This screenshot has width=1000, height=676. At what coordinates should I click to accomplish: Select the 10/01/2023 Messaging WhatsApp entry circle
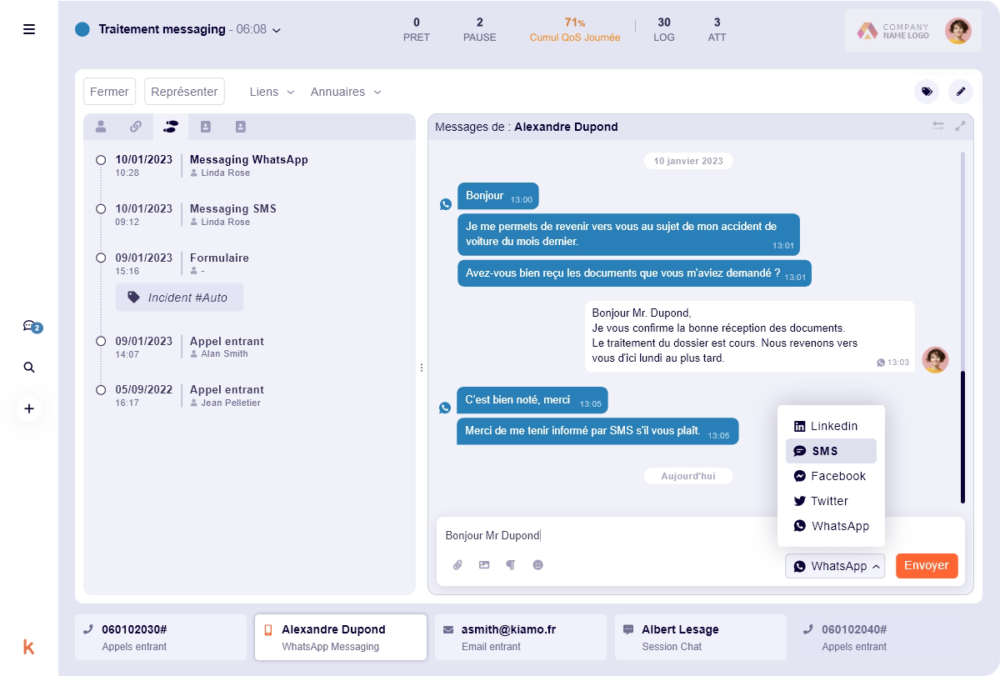[x=100, y=159]
